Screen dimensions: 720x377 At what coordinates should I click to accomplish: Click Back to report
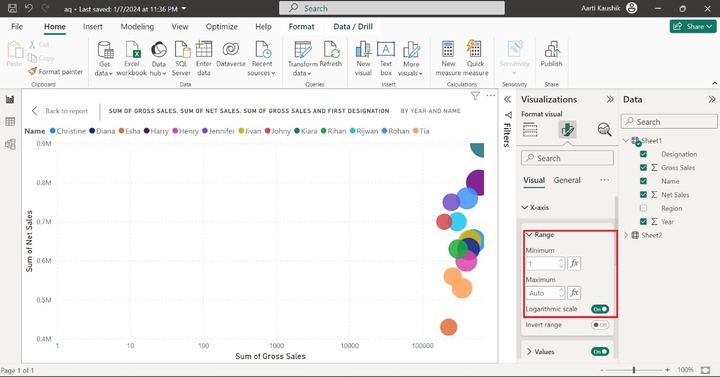(x=60, y=111)
